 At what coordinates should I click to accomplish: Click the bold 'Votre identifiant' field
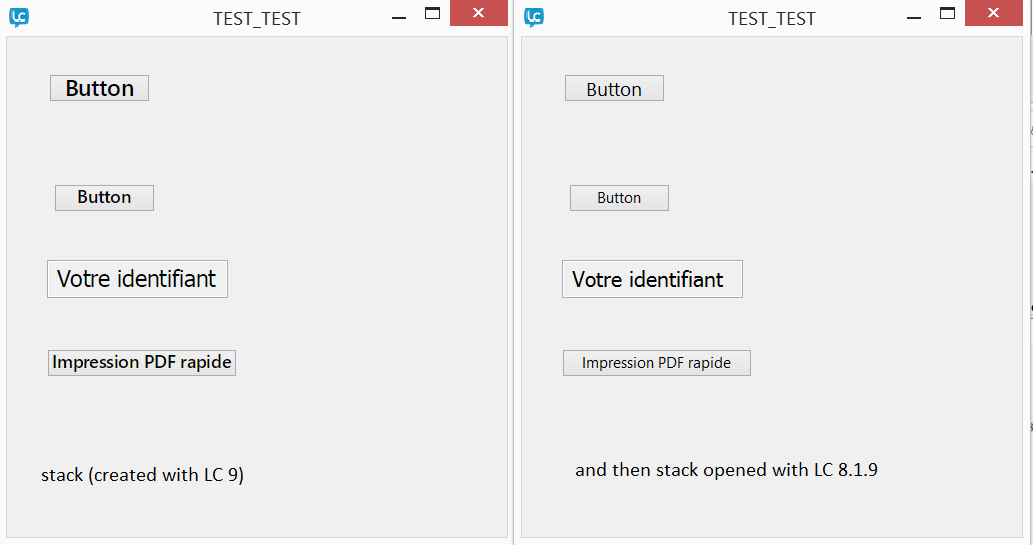point(137,279)
